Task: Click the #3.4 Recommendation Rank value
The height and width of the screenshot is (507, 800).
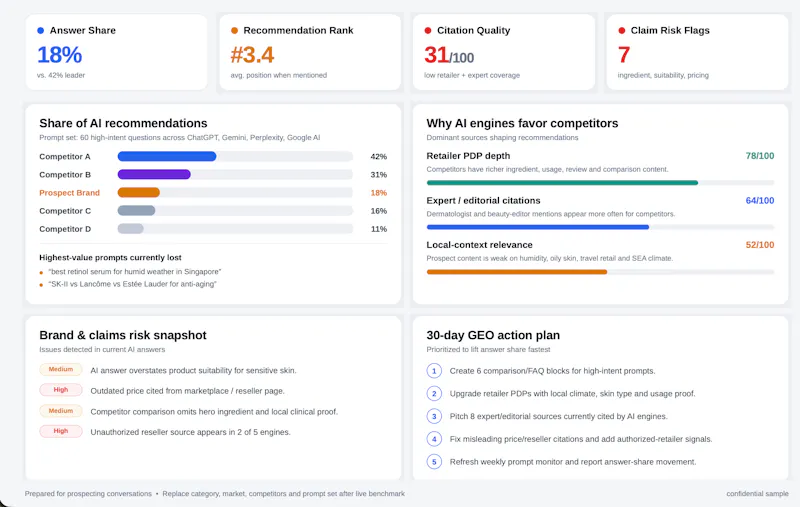Action: click(252, 55)
